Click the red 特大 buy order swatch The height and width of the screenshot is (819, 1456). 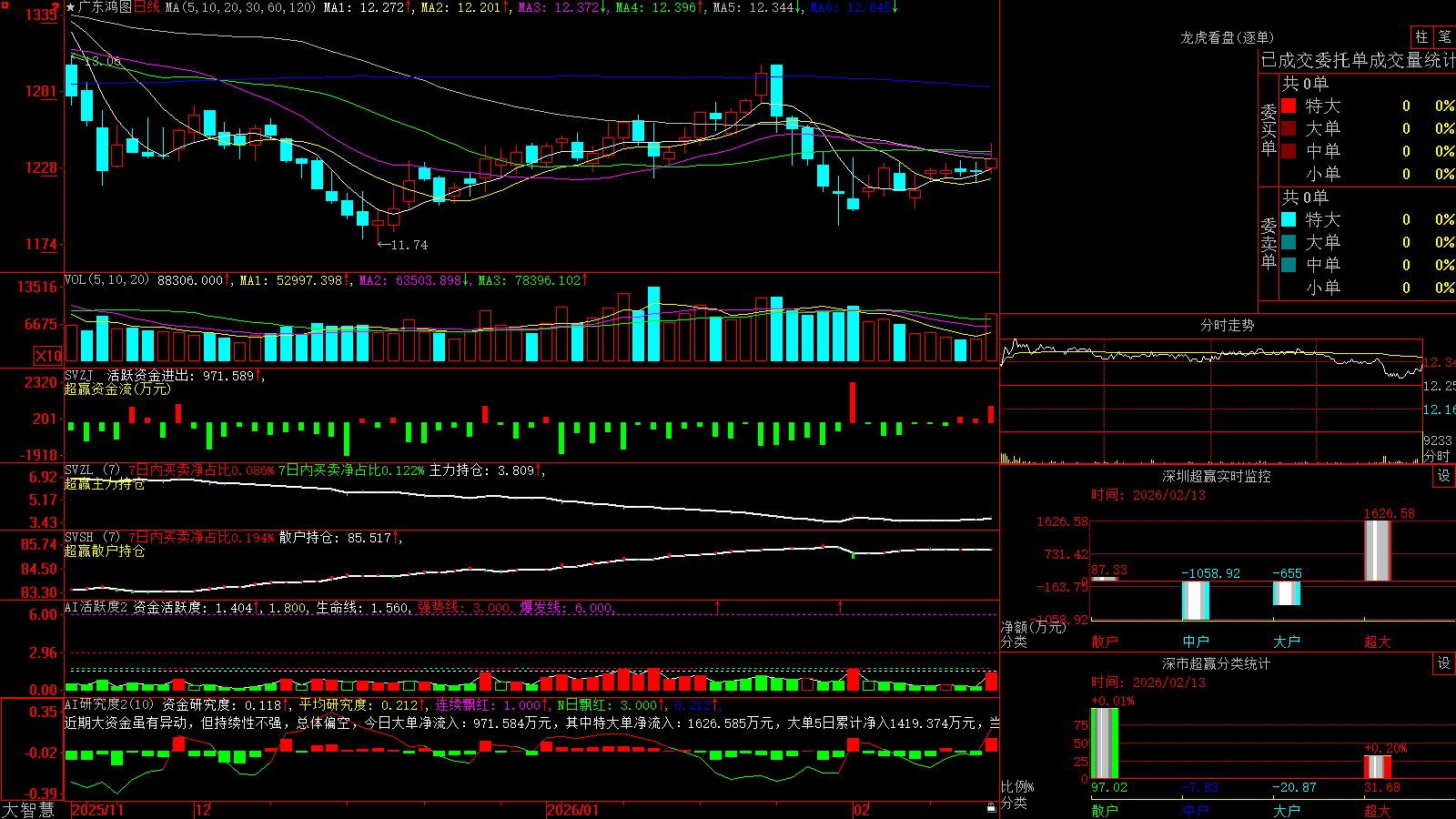[x=1289, y=106]
